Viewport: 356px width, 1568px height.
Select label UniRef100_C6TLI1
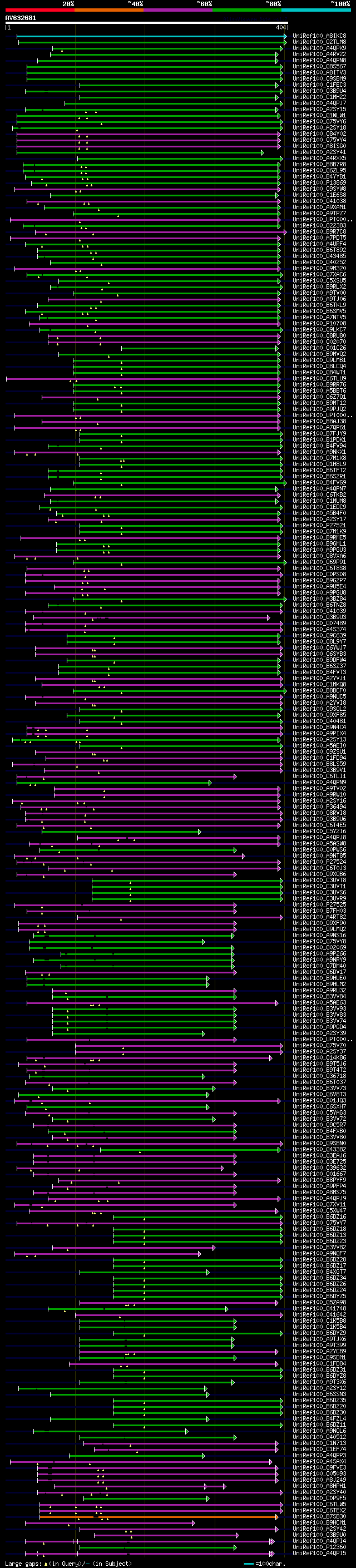(x=319, y=776)
